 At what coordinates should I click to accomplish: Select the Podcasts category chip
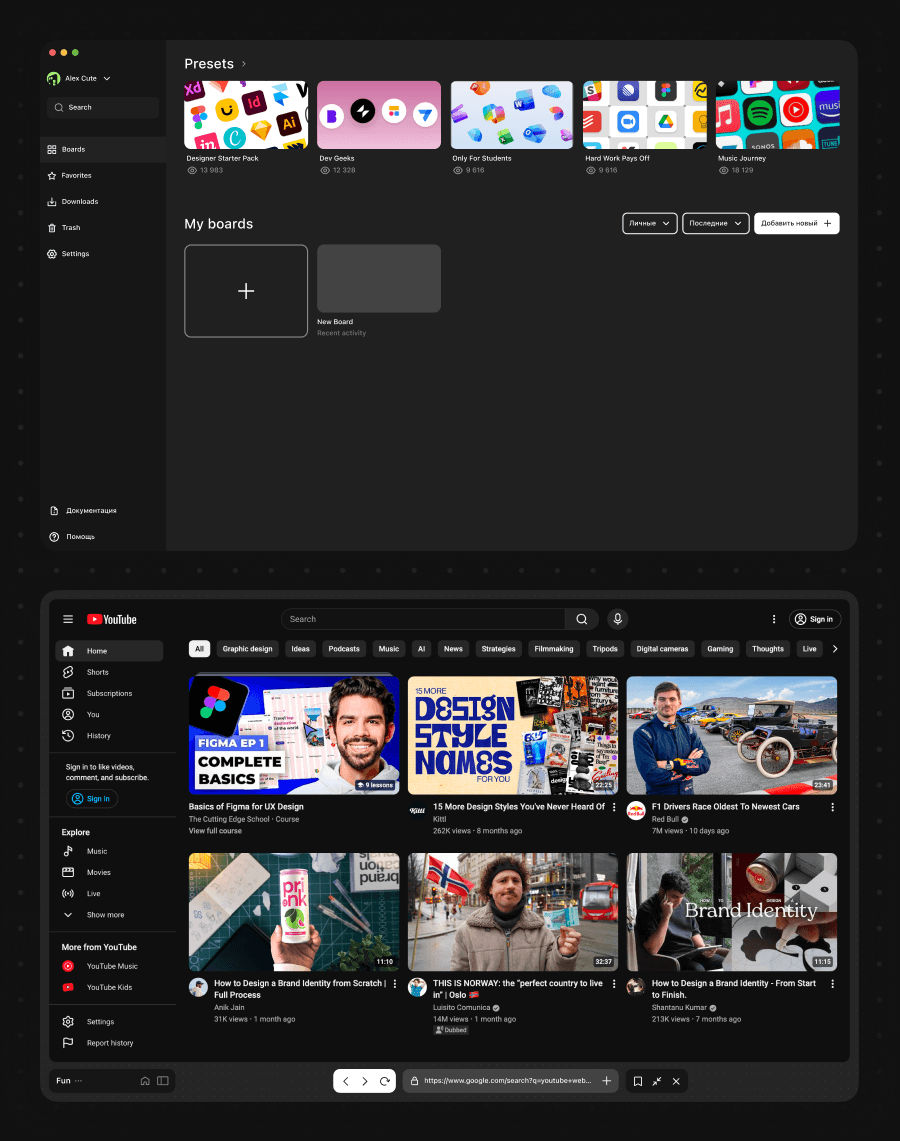click(344, 649)
